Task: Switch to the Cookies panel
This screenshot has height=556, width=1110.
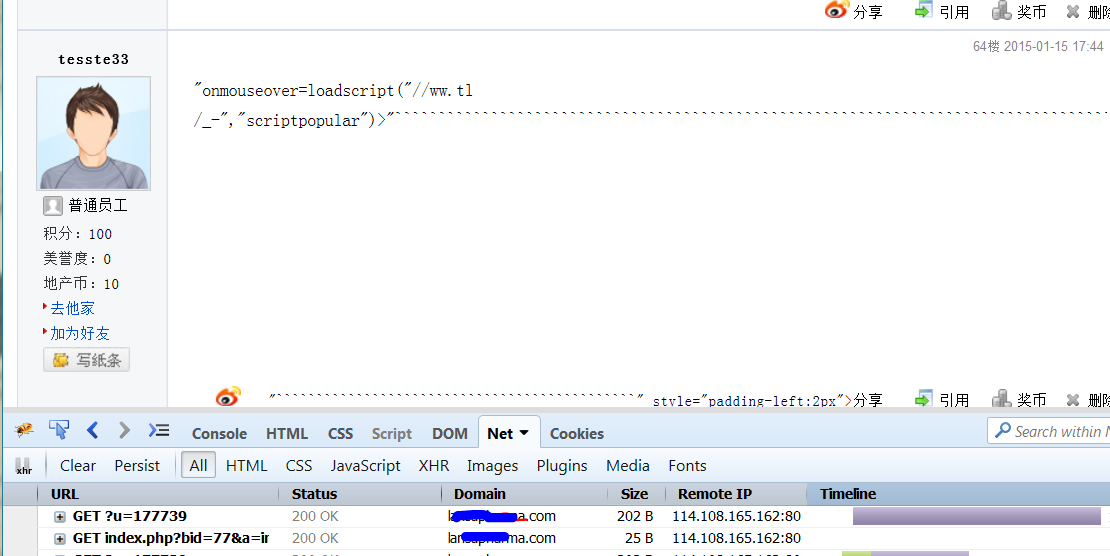Action: pos(577,433)
